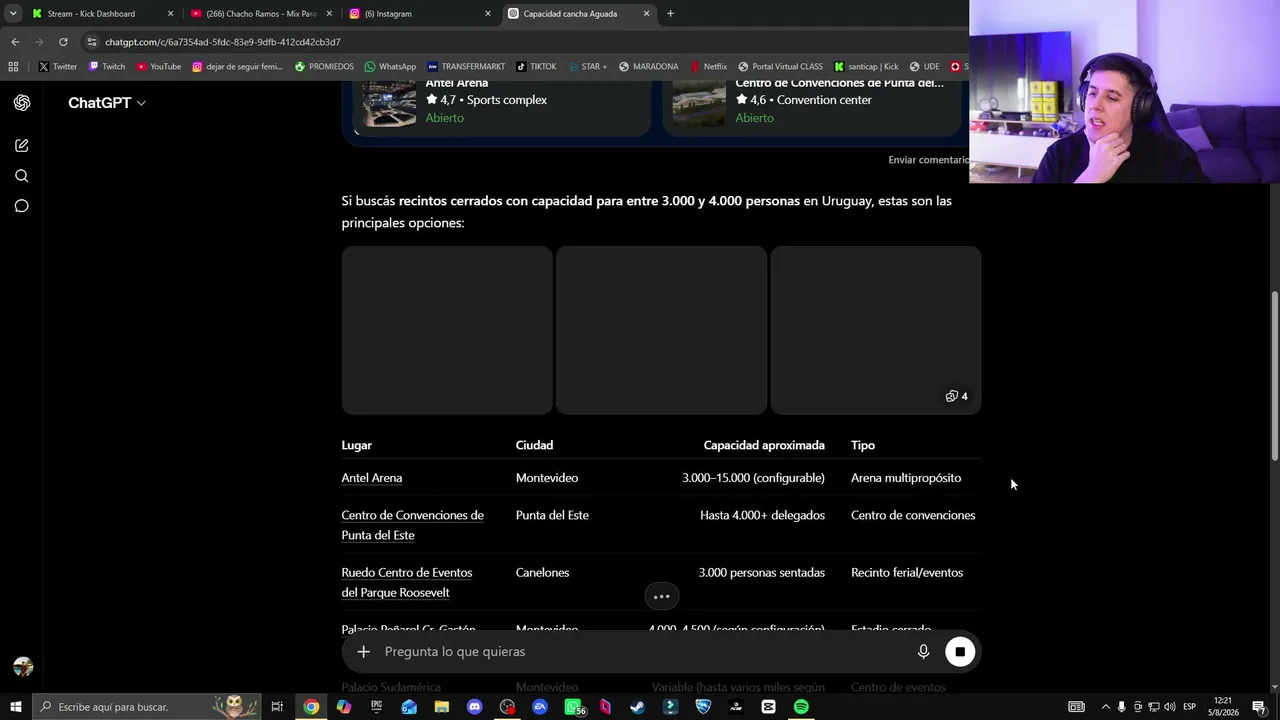Activate the microphone dictation button
The height and width of the screenshot is (720, 1280).
[x=923, y=652]
